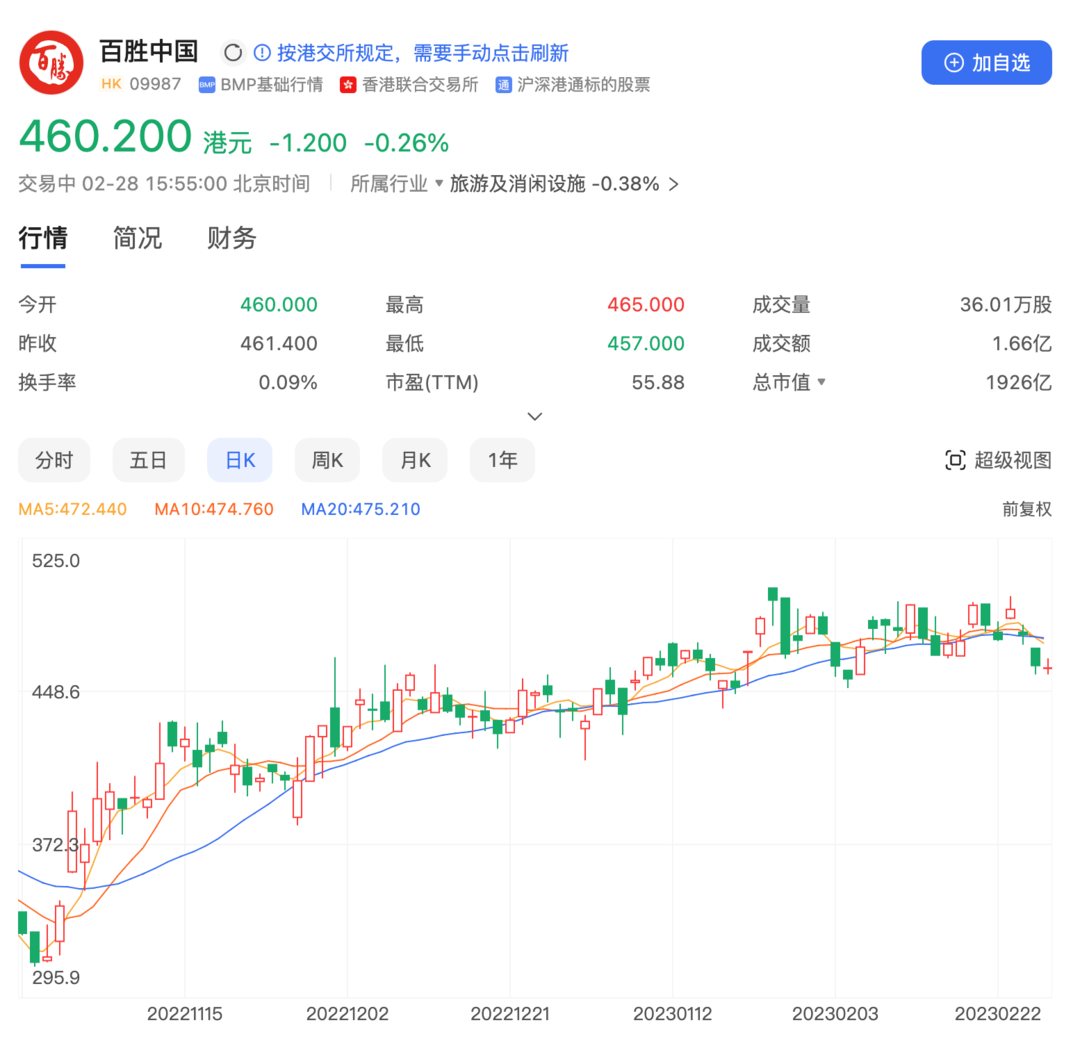The width and height of the screenshot is (1080, 1041).
Task: Click the MA20:475.210 indicator label
Action: pos(360,509)
